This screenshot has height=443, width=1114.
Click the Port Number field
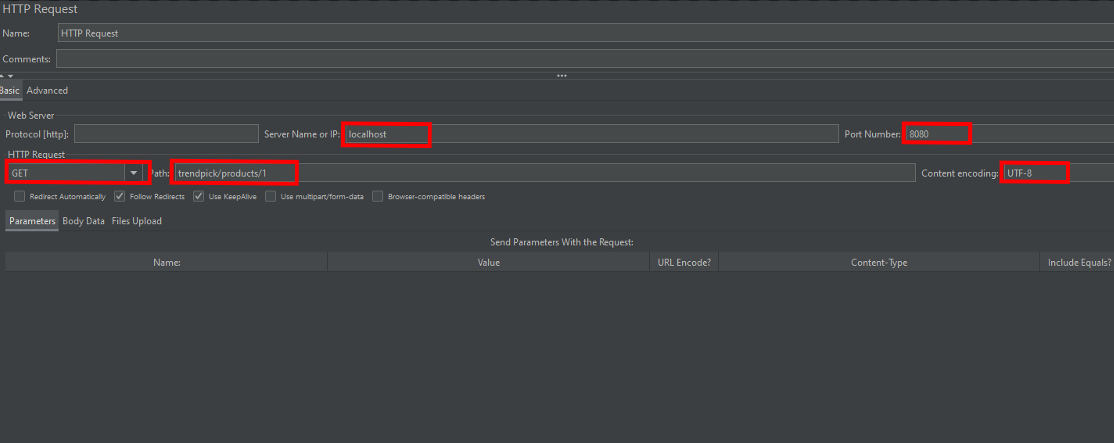1008,133
